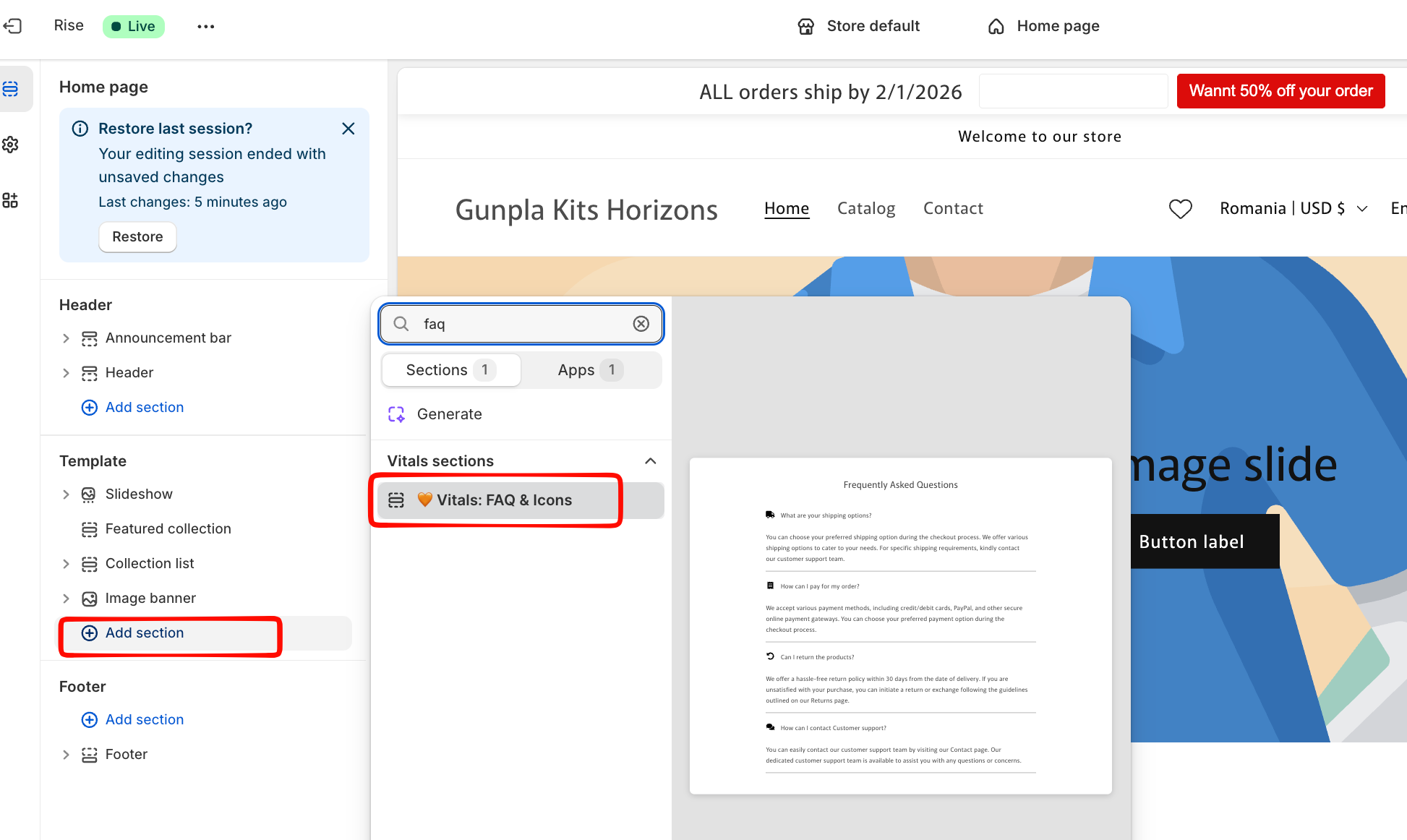This screenshot has height=840, width=1407.
Task: Dismiss the Restore last session banner
Action: click(348, 129)
